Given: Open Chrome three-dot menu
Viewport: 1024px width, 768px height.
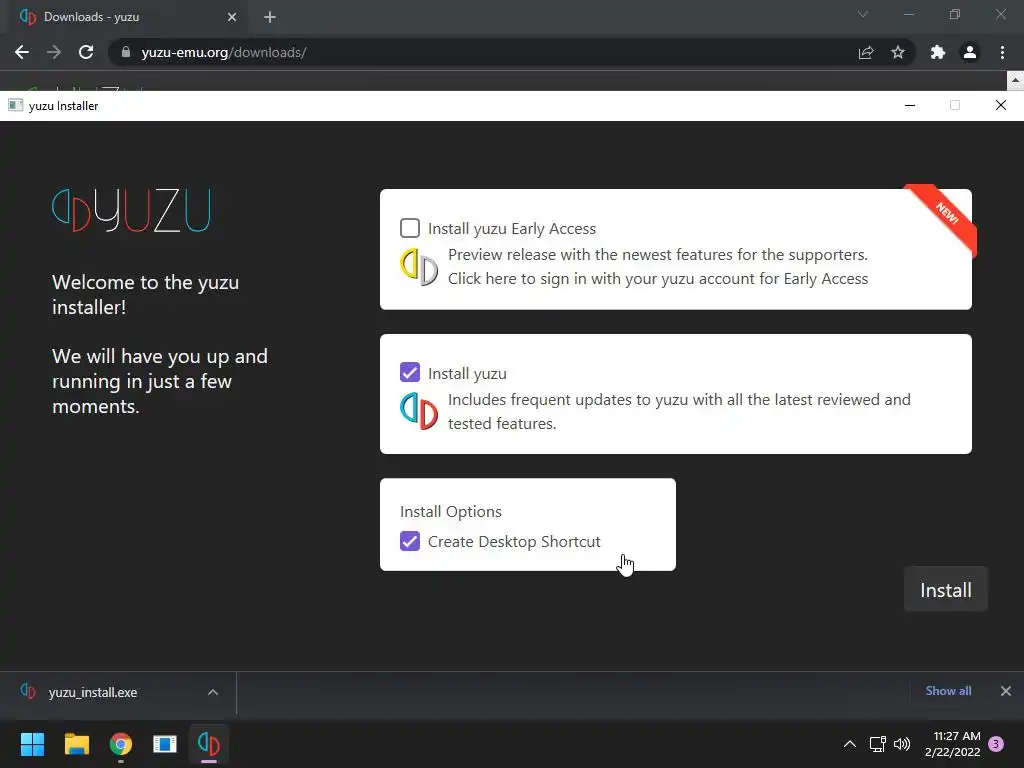Looking at the screenshot, I should pyautogui.click(x=1002, y=52).
